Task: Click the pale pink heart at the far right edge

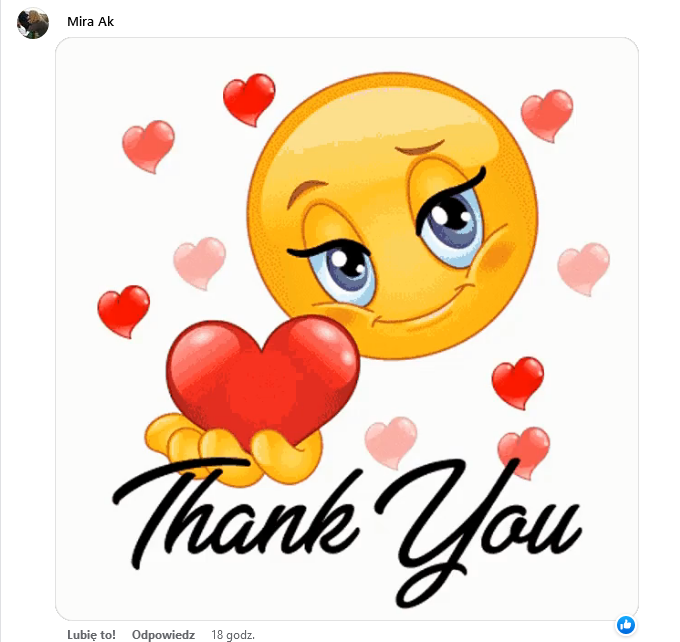Action: (x=584, y=269)
